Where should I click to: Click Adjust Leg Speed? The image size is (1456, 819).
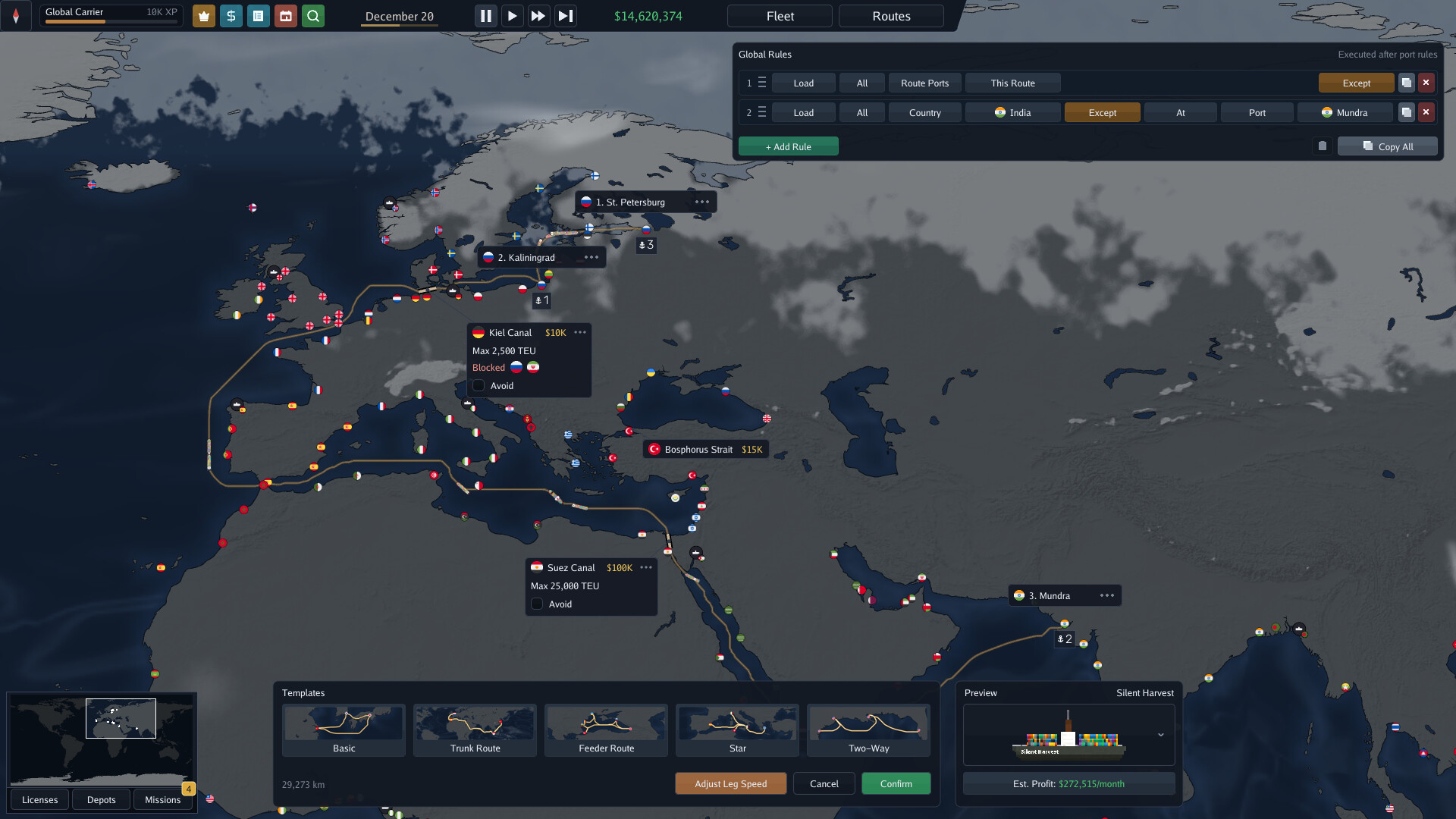click(730, 783)
